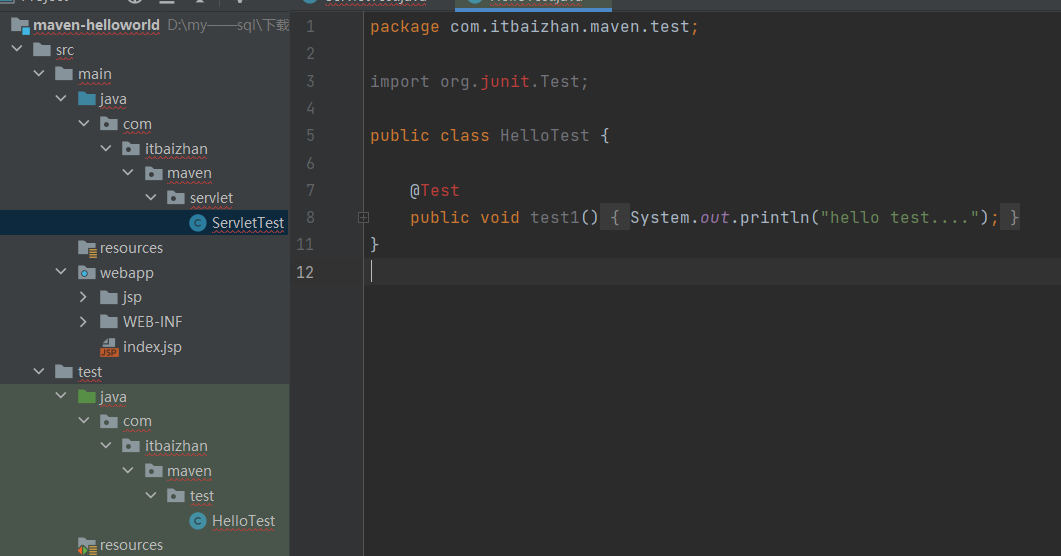Click the HelloTest class name in editor
This screenshot has height=556, width=1061.
tap(545, 136)
